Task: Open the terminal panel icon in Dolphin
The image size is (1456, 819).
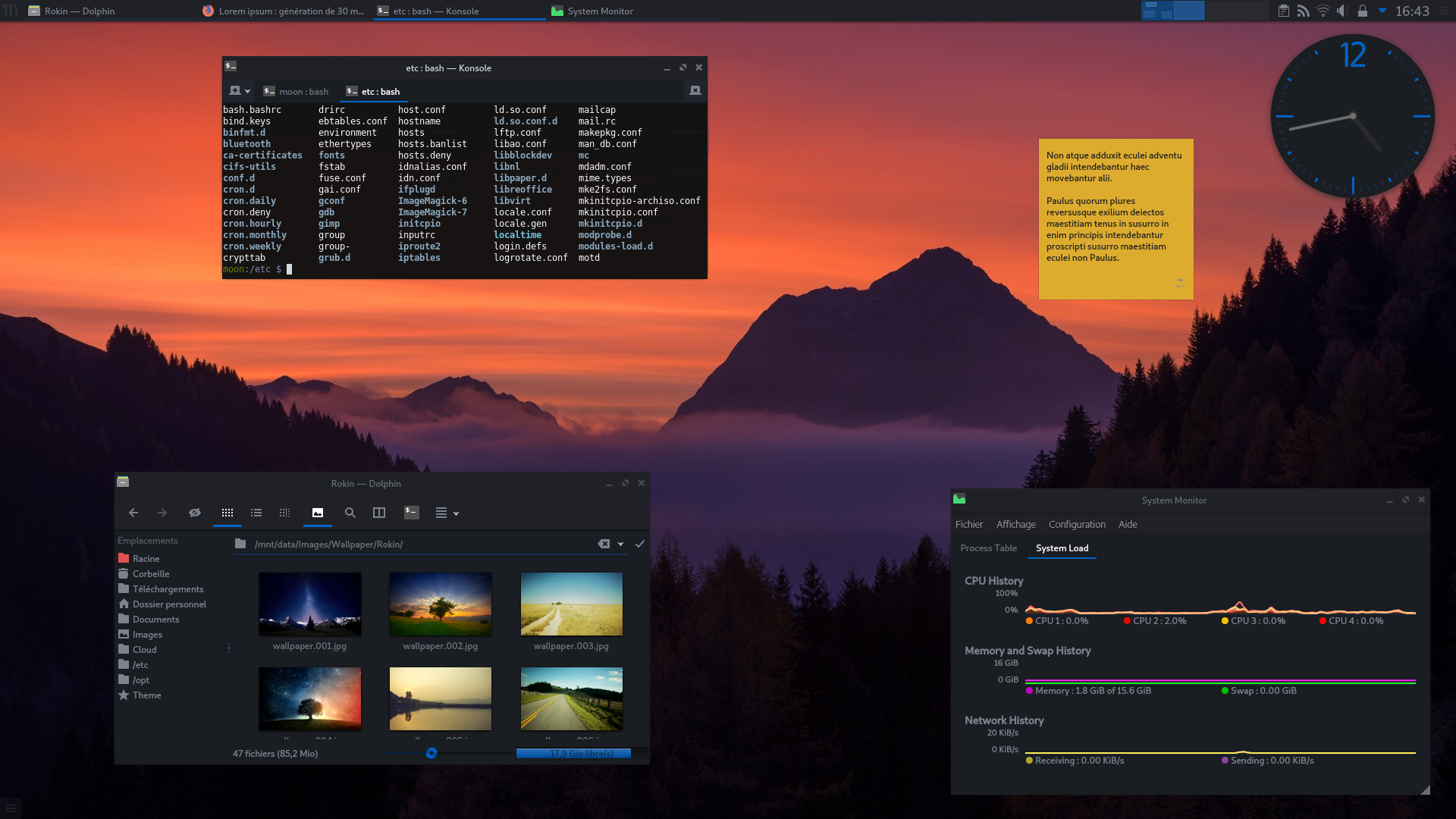Action: (412, 513)
